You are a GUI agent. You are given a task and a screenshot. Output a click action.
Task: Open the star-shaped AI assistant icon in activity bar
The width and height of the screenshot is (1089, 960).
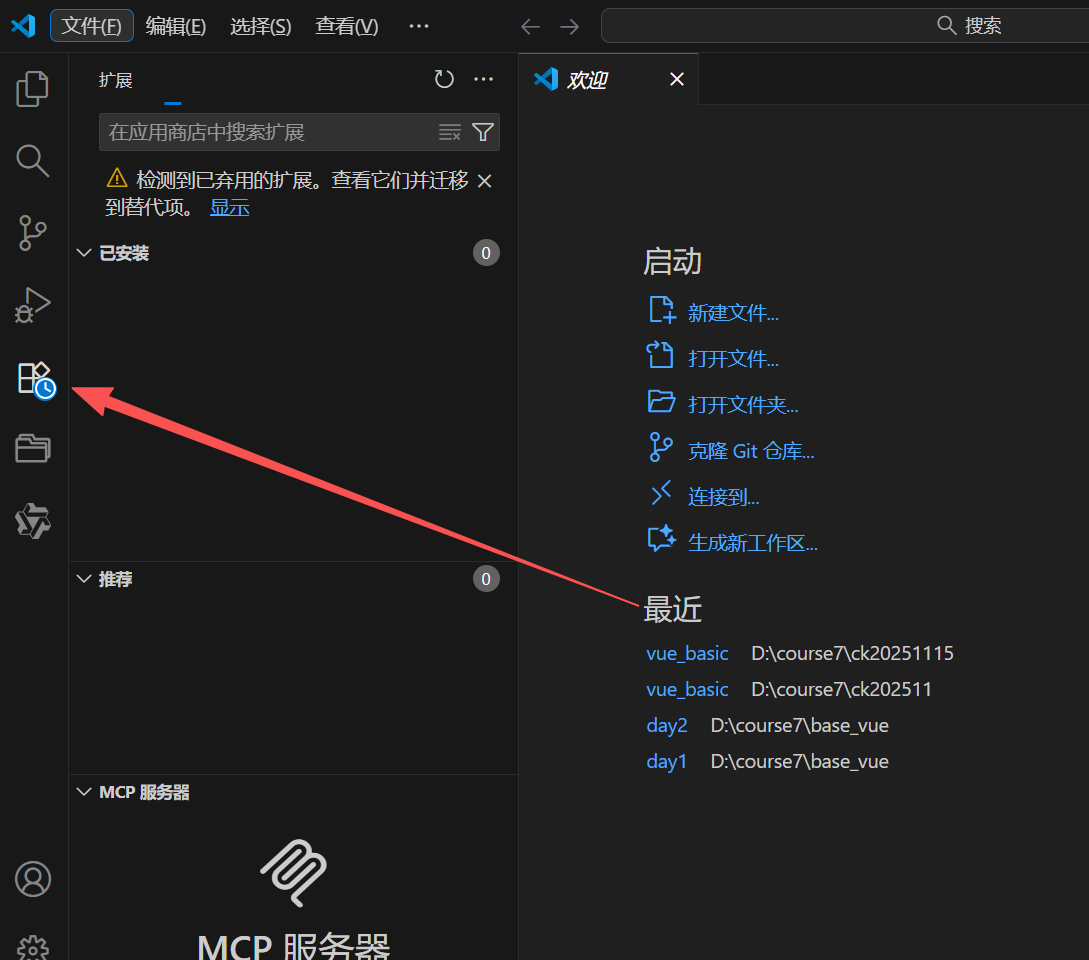point(33,521)
